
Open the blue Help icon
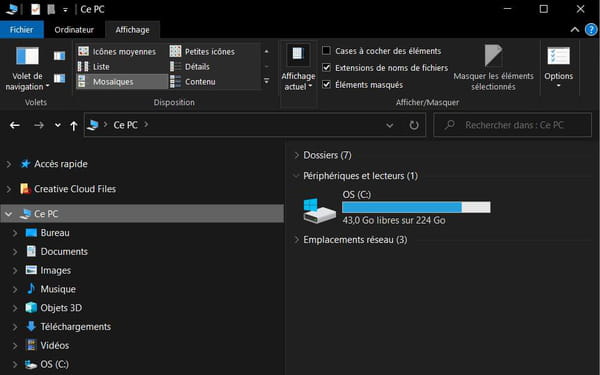click(591, 29)
